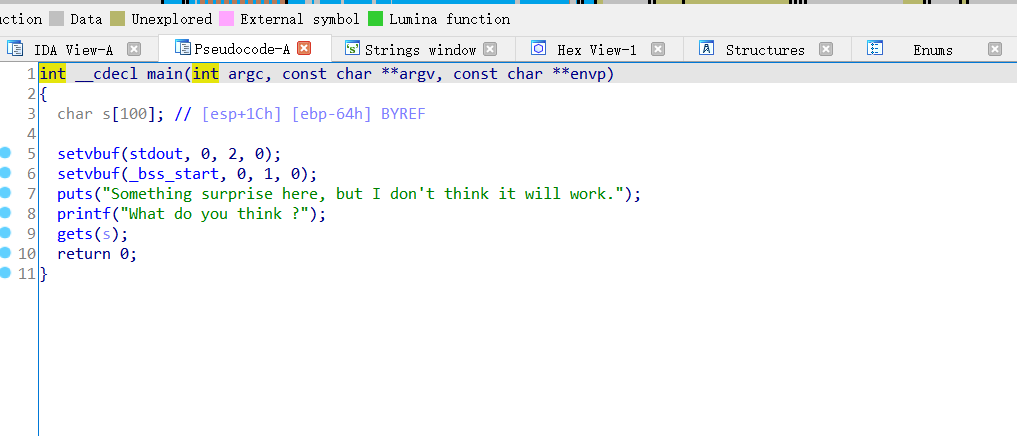Click the 'Lumina function' legend label
This screenshot has width=1017, height=436.
[x=449, y=19]
